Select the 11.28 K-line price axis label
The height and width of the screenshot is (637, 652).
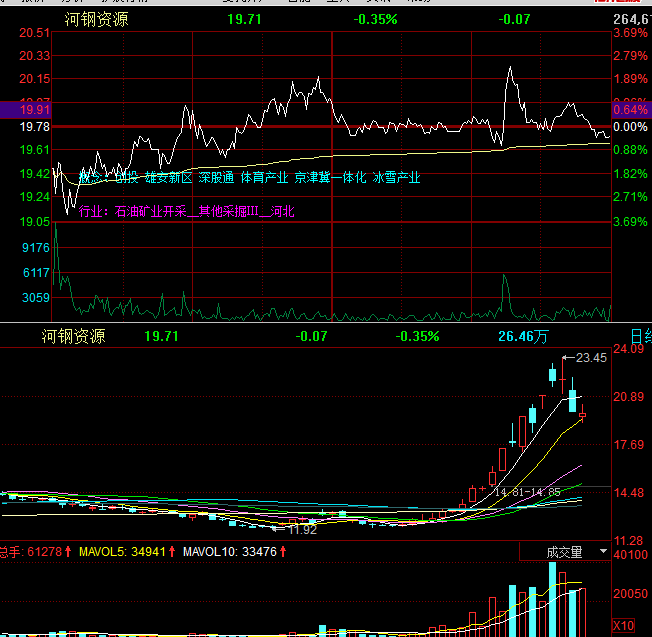tap(628, 541)
